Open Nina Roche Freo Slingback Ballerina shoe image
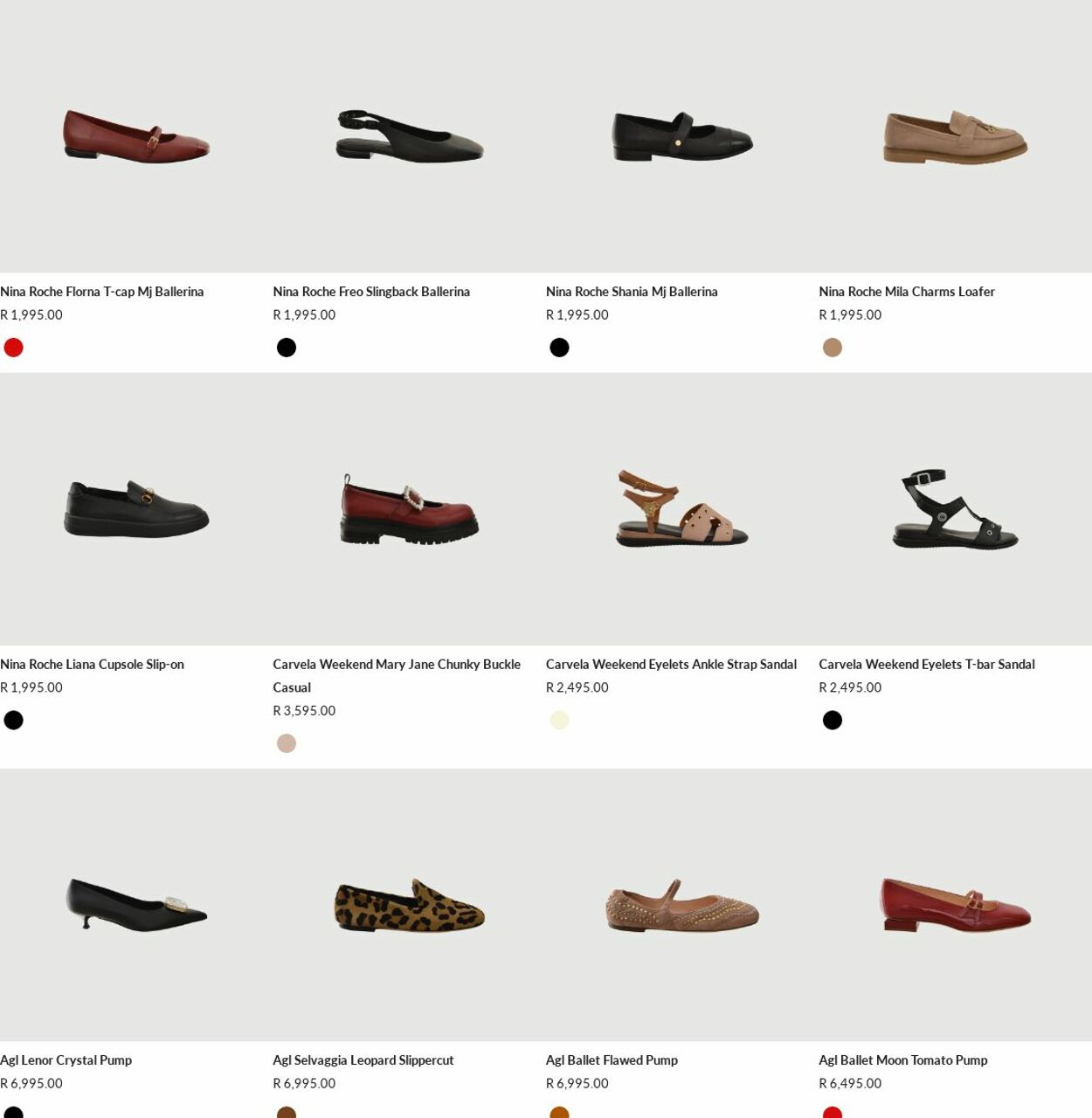Screen dimensions: 1092x1118 coord(409,136)
